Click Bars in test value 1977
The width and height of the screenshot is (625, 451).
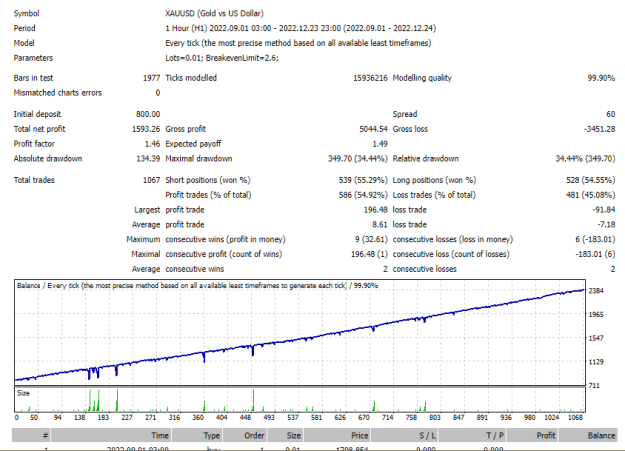[151, 78]
